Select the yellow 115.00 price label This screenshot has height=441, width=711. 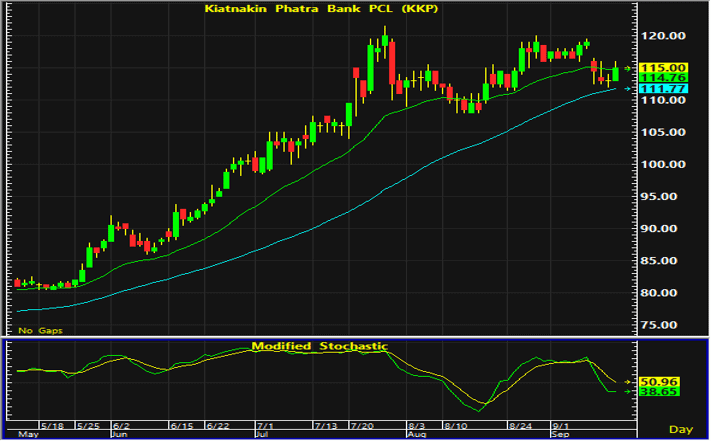coord(663,68)
